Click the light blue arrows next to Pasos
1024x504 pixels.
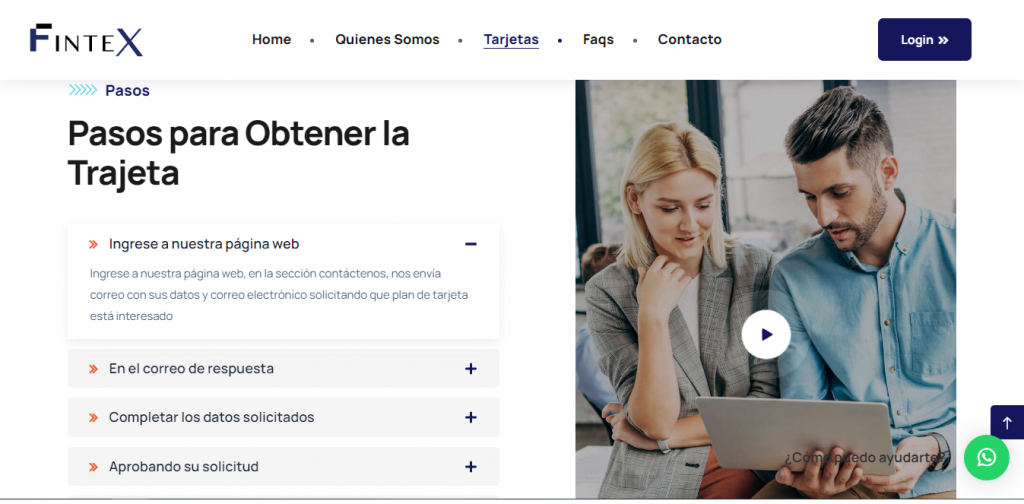(x=82, y=91)
